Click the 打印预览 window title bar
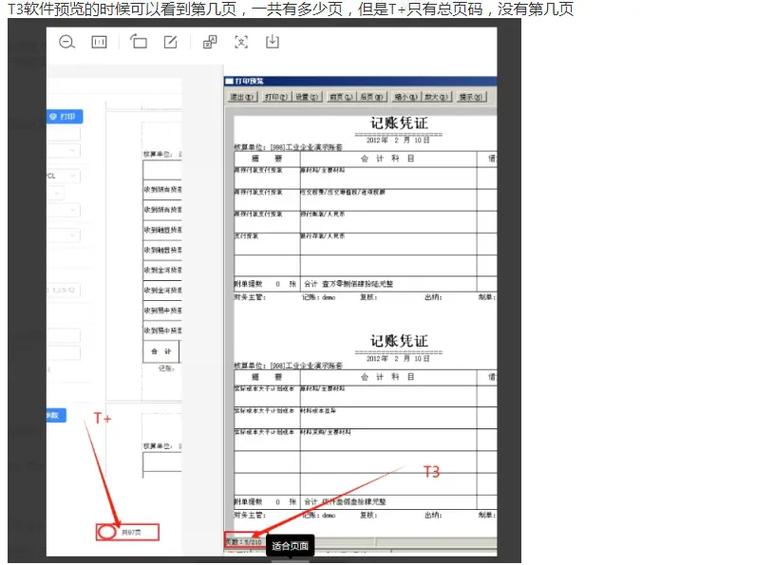 coord(360,81)
